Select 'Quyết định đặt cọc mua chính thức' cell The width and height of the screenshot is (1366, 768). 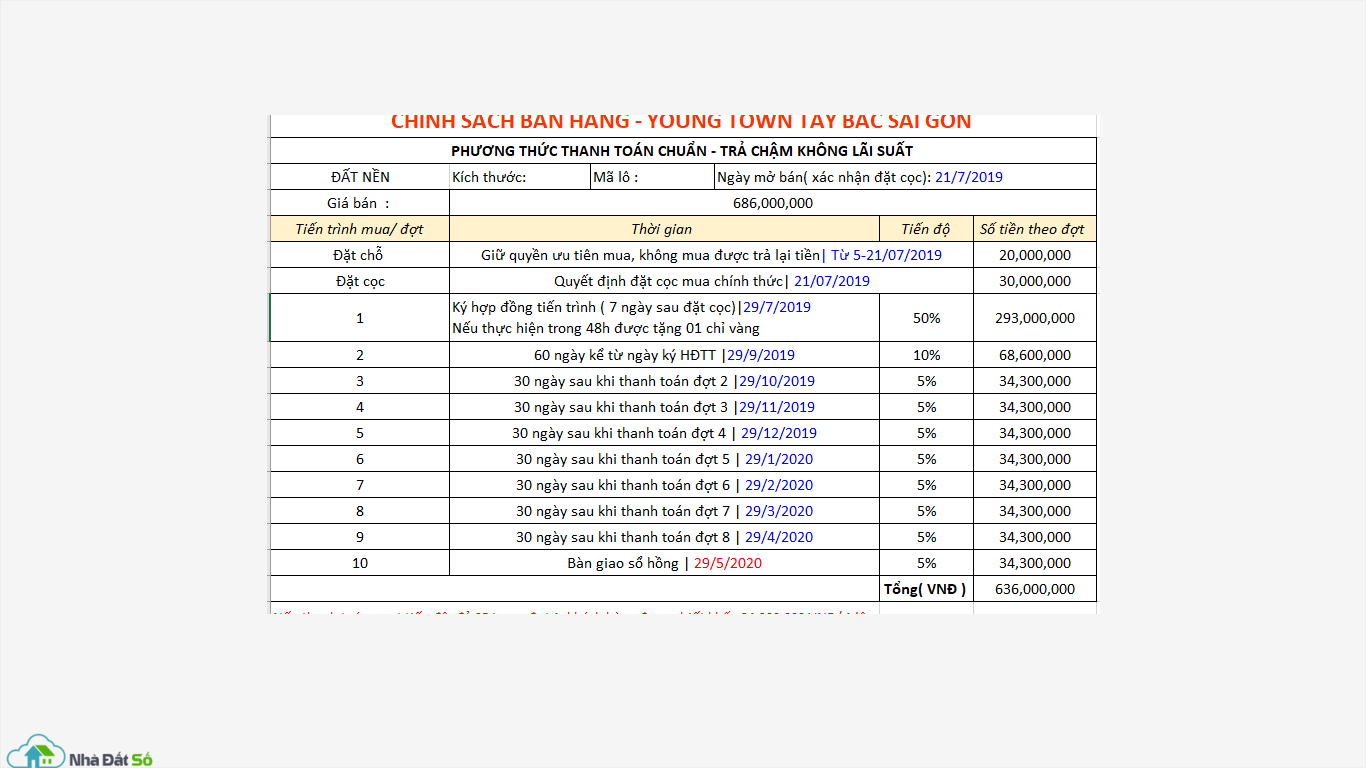point(712,281)
